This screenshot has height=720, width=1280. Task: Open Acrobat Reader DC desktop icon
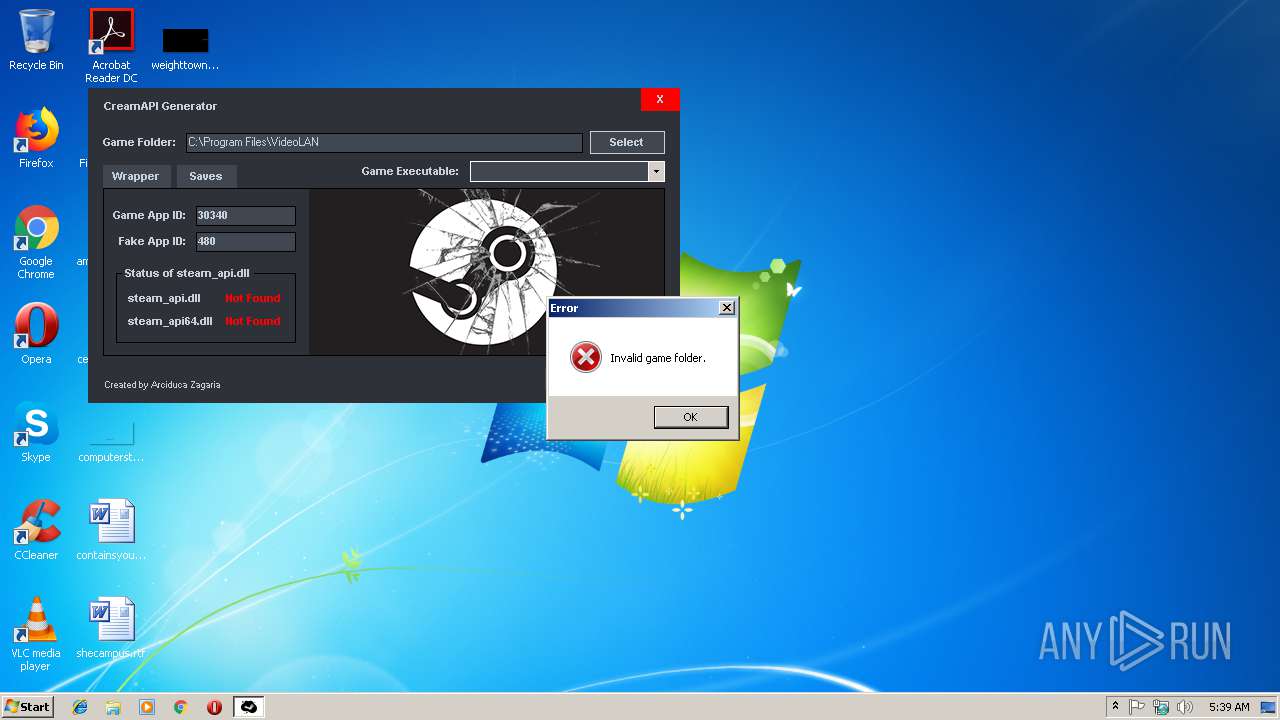pos(111,46)
